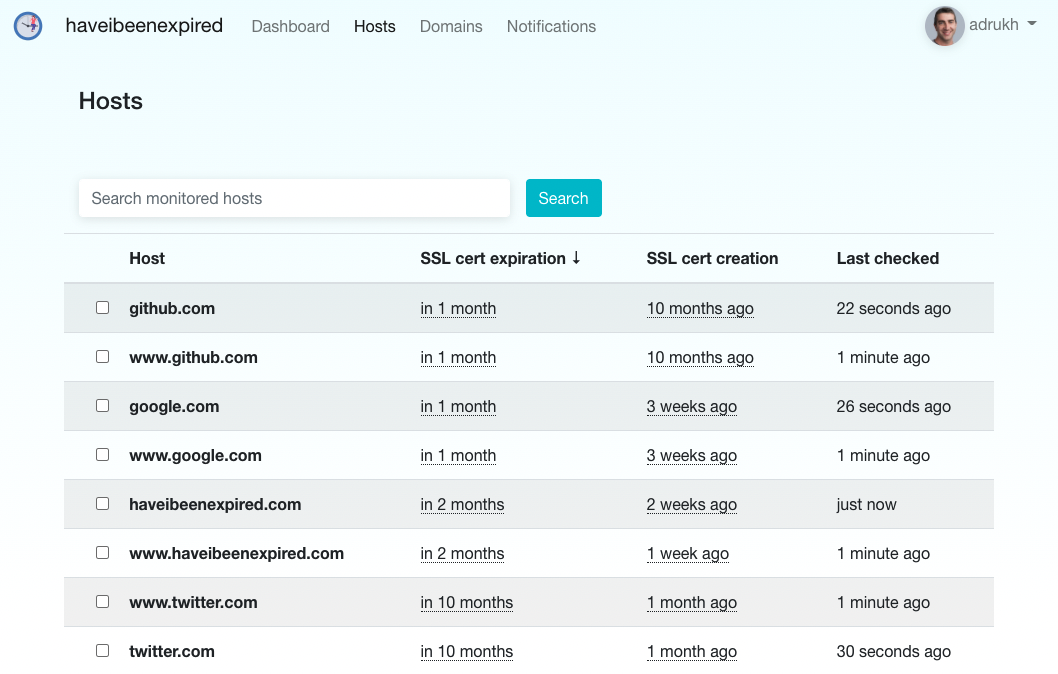Focus the Search monitored hosts field
Screen dimensions: 1058x674
tap(294, 198)
